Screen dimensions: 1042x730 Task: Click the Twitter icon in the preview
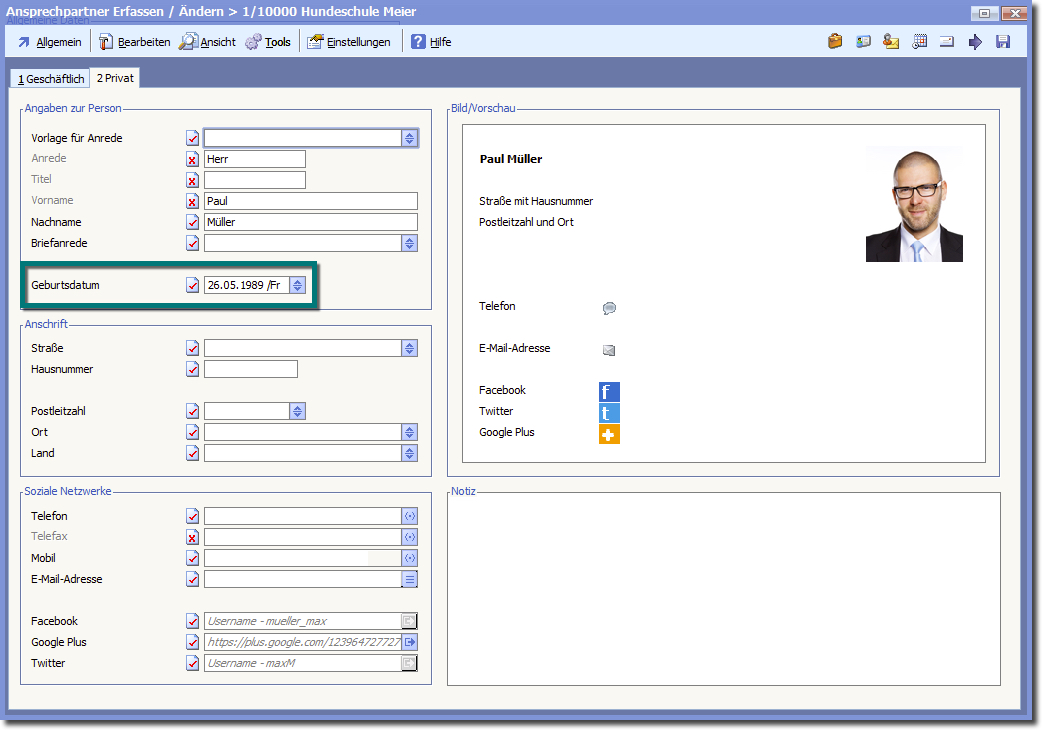click(609, 413)
